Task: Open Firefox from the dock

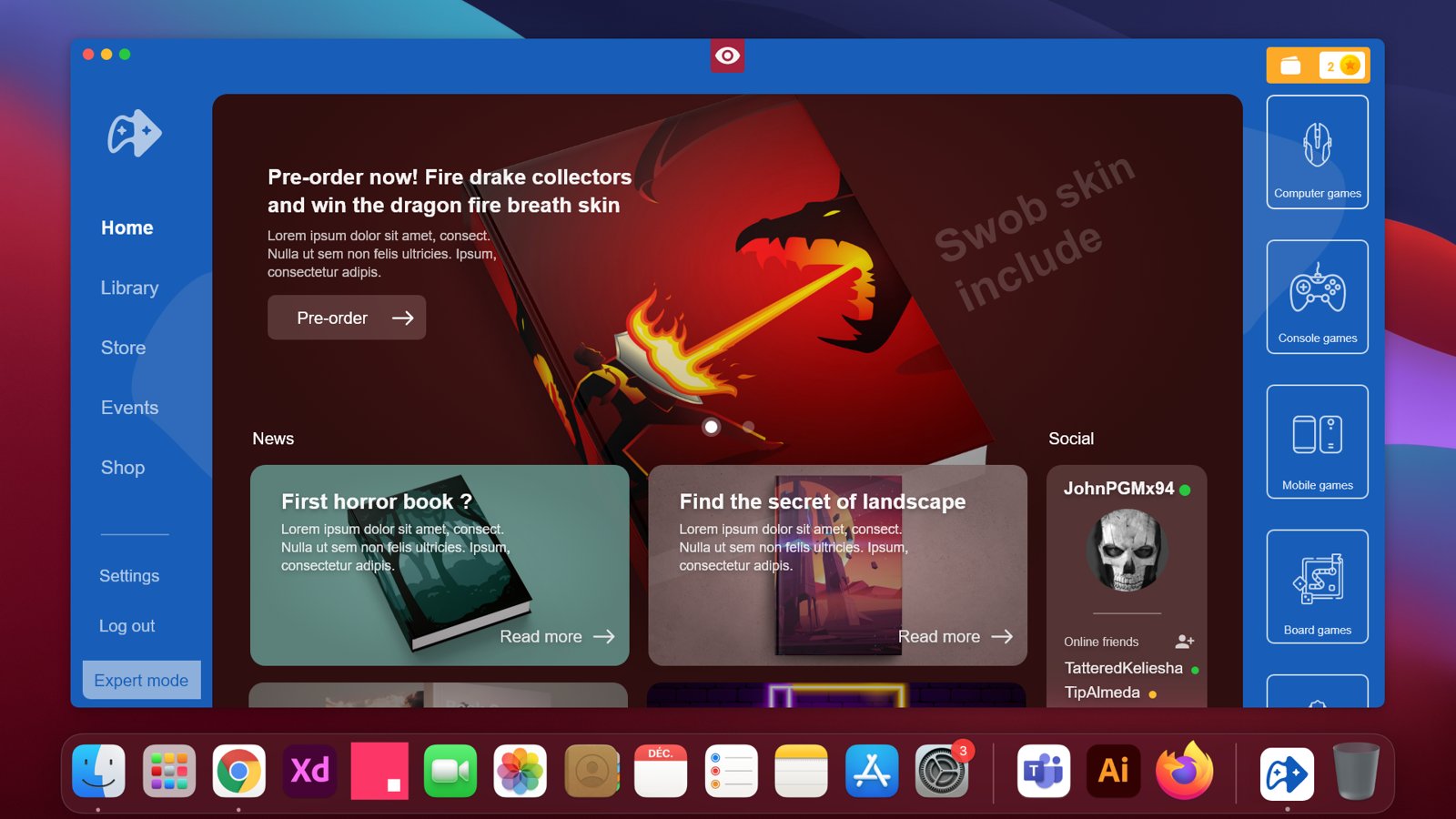Action: (1184, 771)
